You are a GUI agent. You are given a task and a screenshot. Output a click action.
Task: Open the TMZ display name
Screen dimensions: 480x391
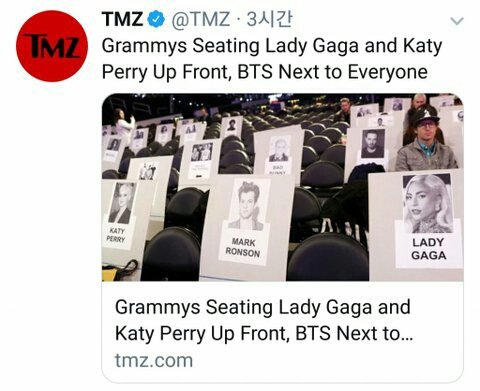click(122, 19)
